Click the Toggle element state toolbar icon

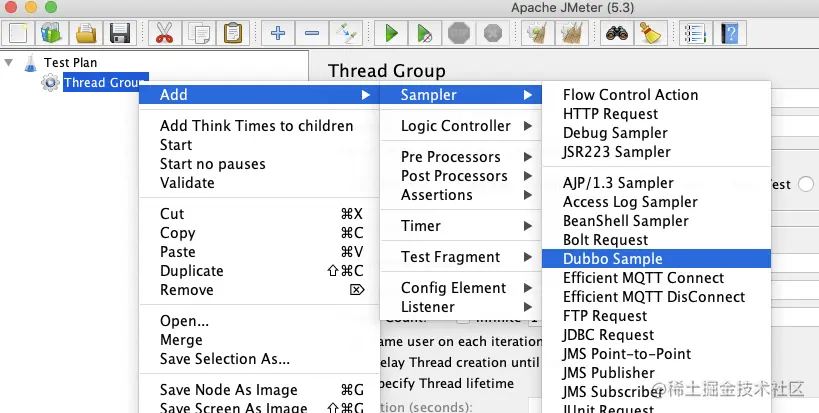click(346, 33)
